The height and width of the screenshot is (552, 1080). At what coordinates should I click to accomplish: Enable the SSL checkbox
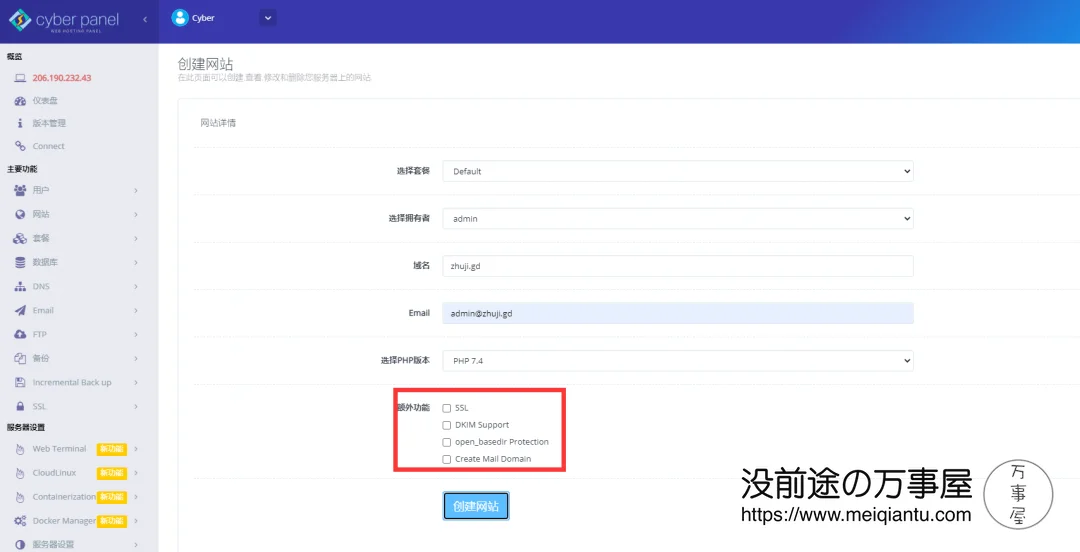pyautogui.click(x=447, y=408)
